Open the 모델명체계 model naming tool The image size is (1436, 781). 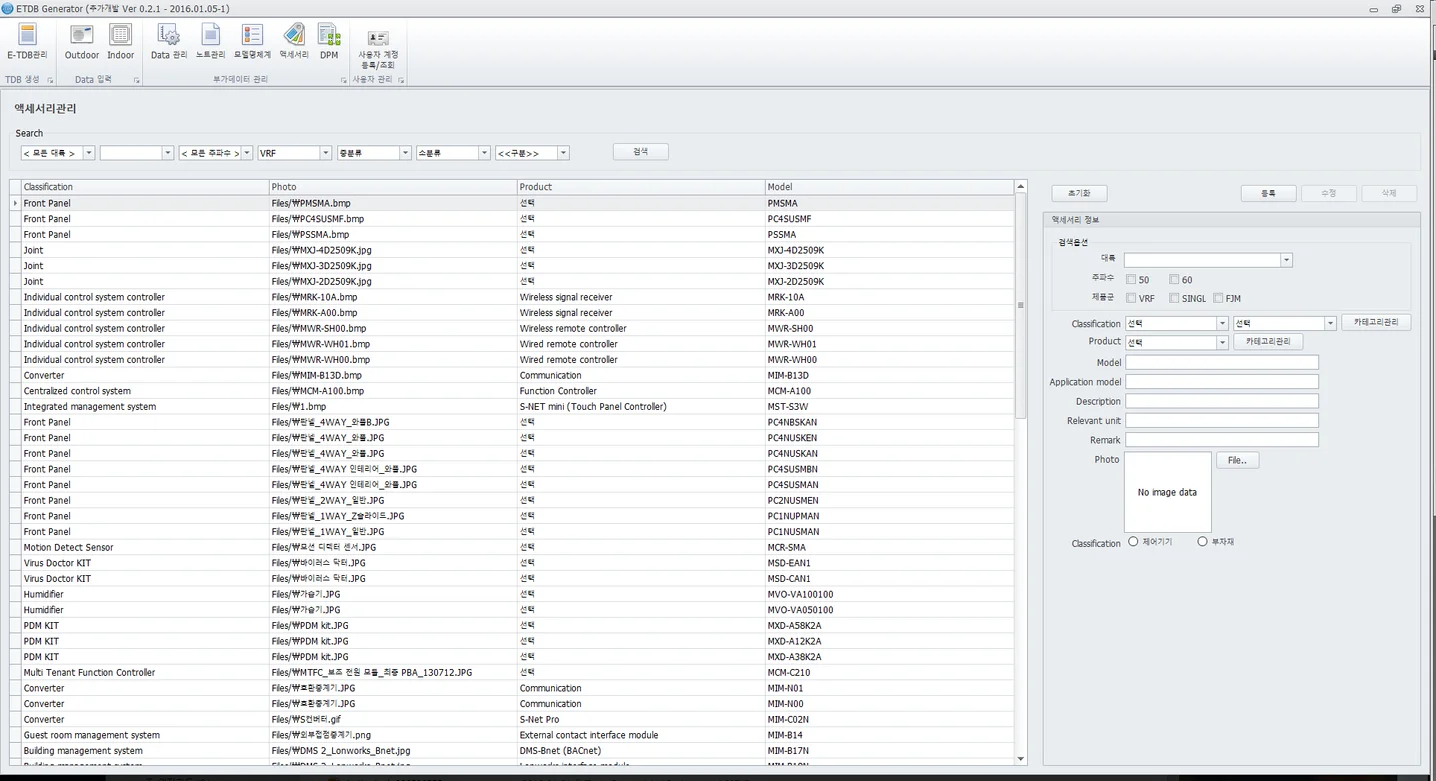pyautogui.click(x=252, y=42)
